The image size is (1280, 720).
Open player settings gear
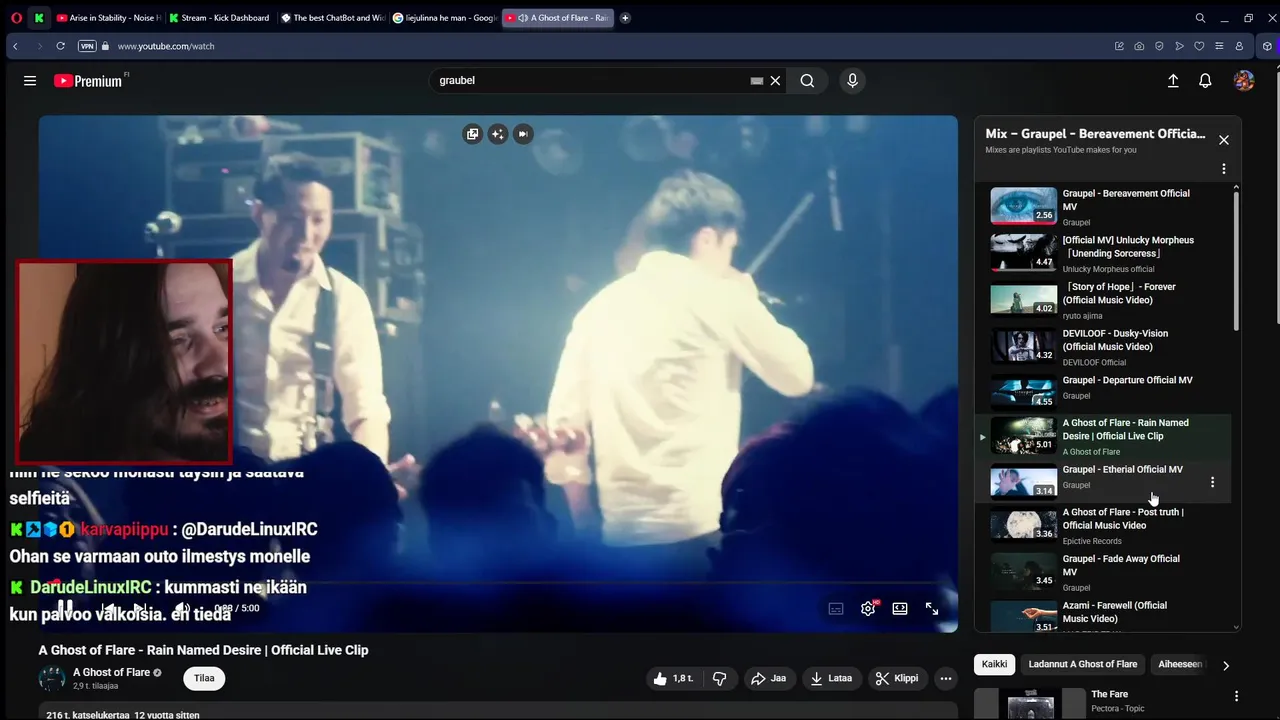tap(868, 608)
